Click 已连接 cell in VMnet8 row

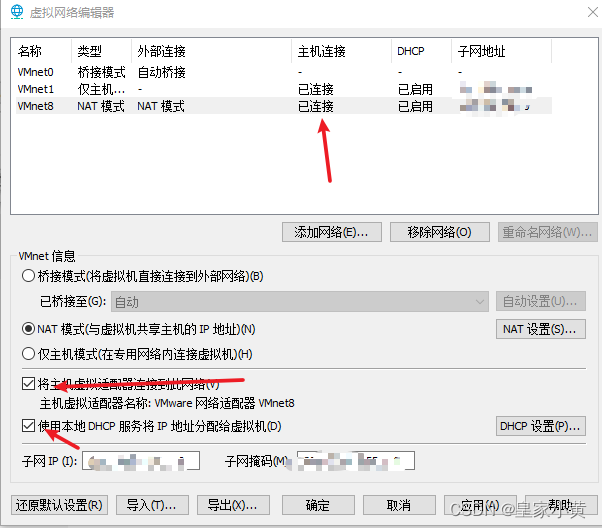(x=316, y=106)
